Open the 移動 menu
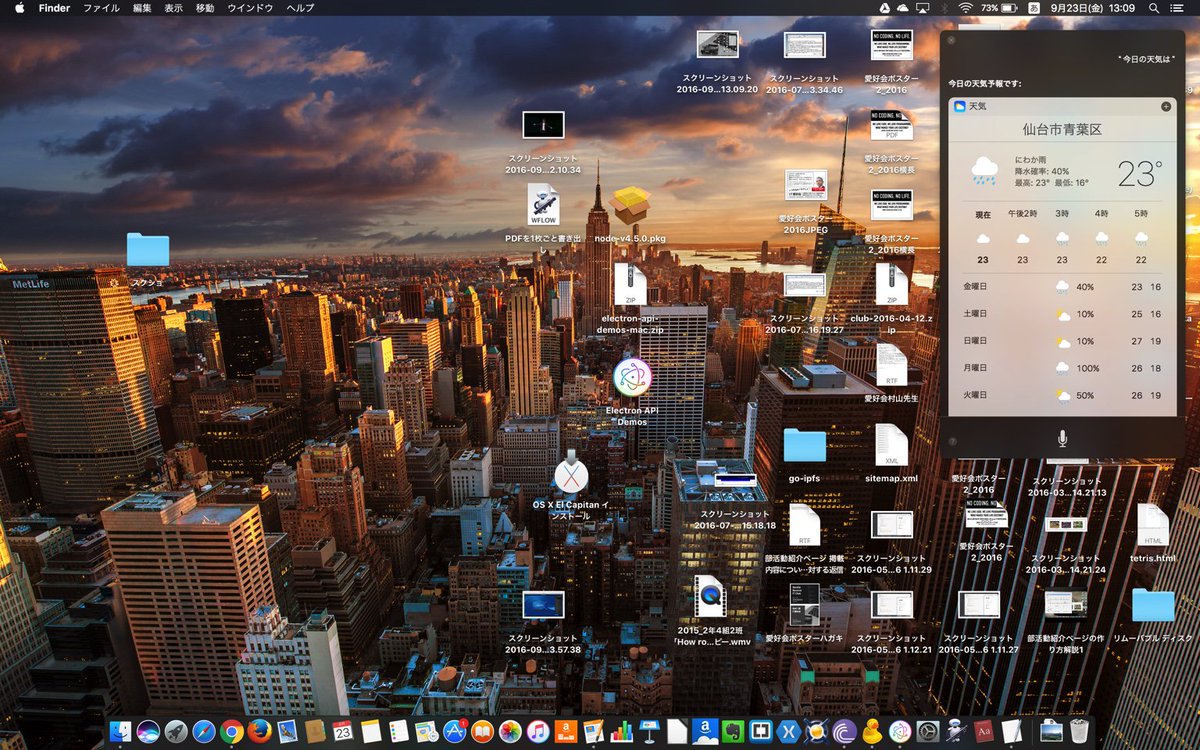Image resolution: width=1200 pixels, height=750 pixels. point(205,8)
